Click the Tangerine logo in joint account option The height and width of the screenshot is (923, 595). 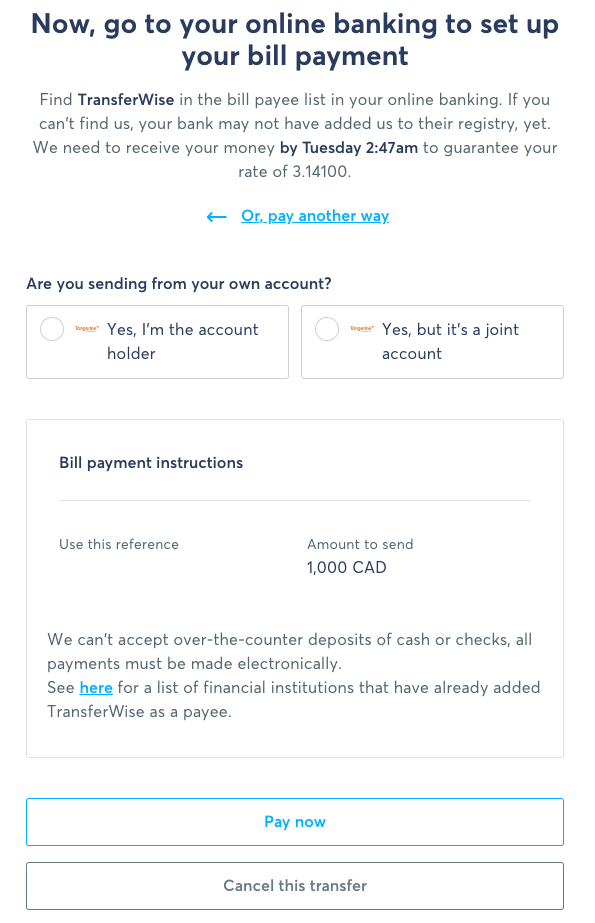pos(362,328)
